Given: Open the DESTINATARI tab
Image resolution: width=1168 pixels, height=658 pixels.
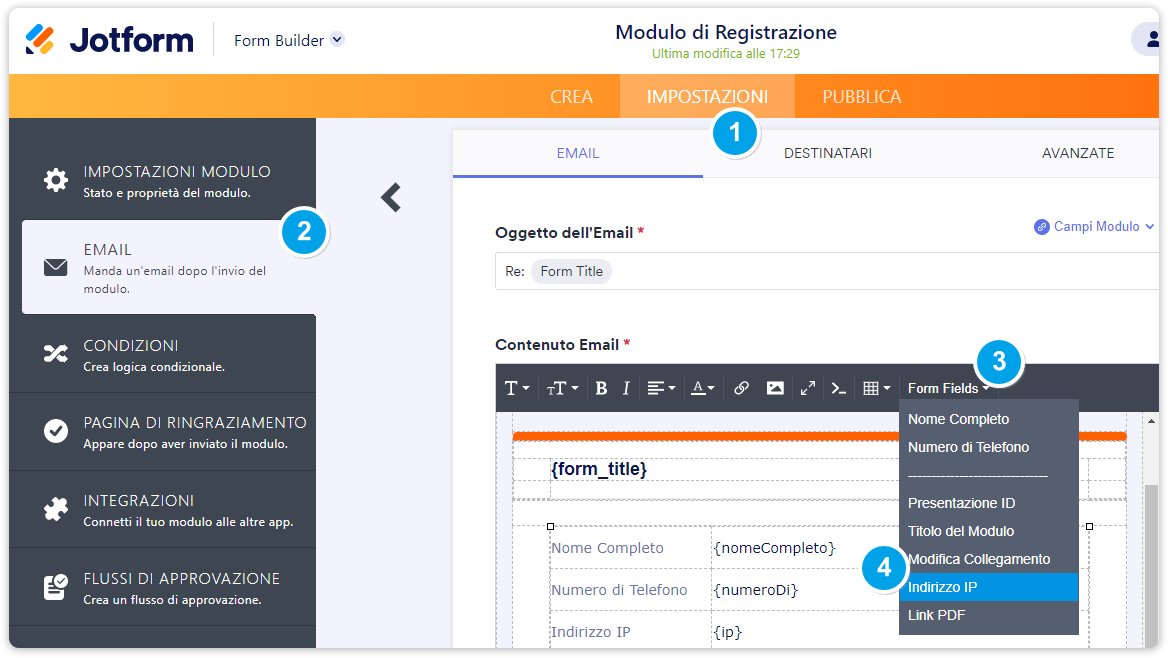Looking at the screenshot, I should (828, 154).
